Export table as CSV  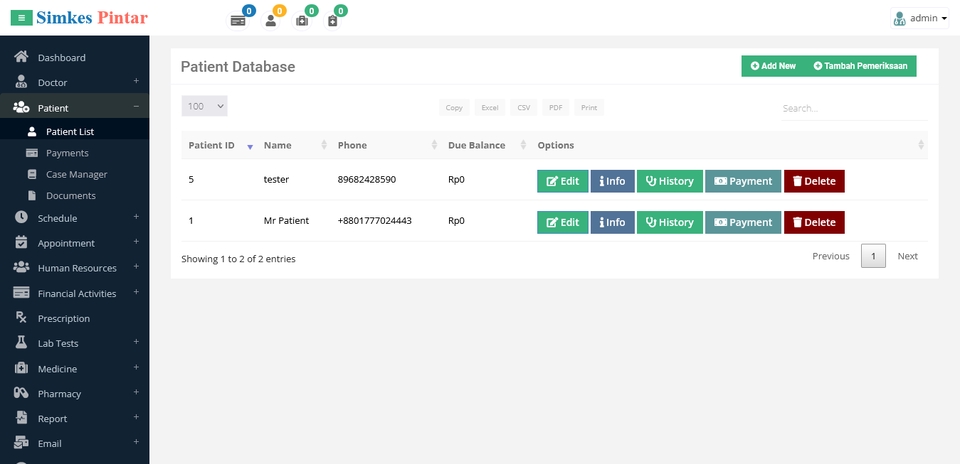pyautogui.click(x=523, y=108)
